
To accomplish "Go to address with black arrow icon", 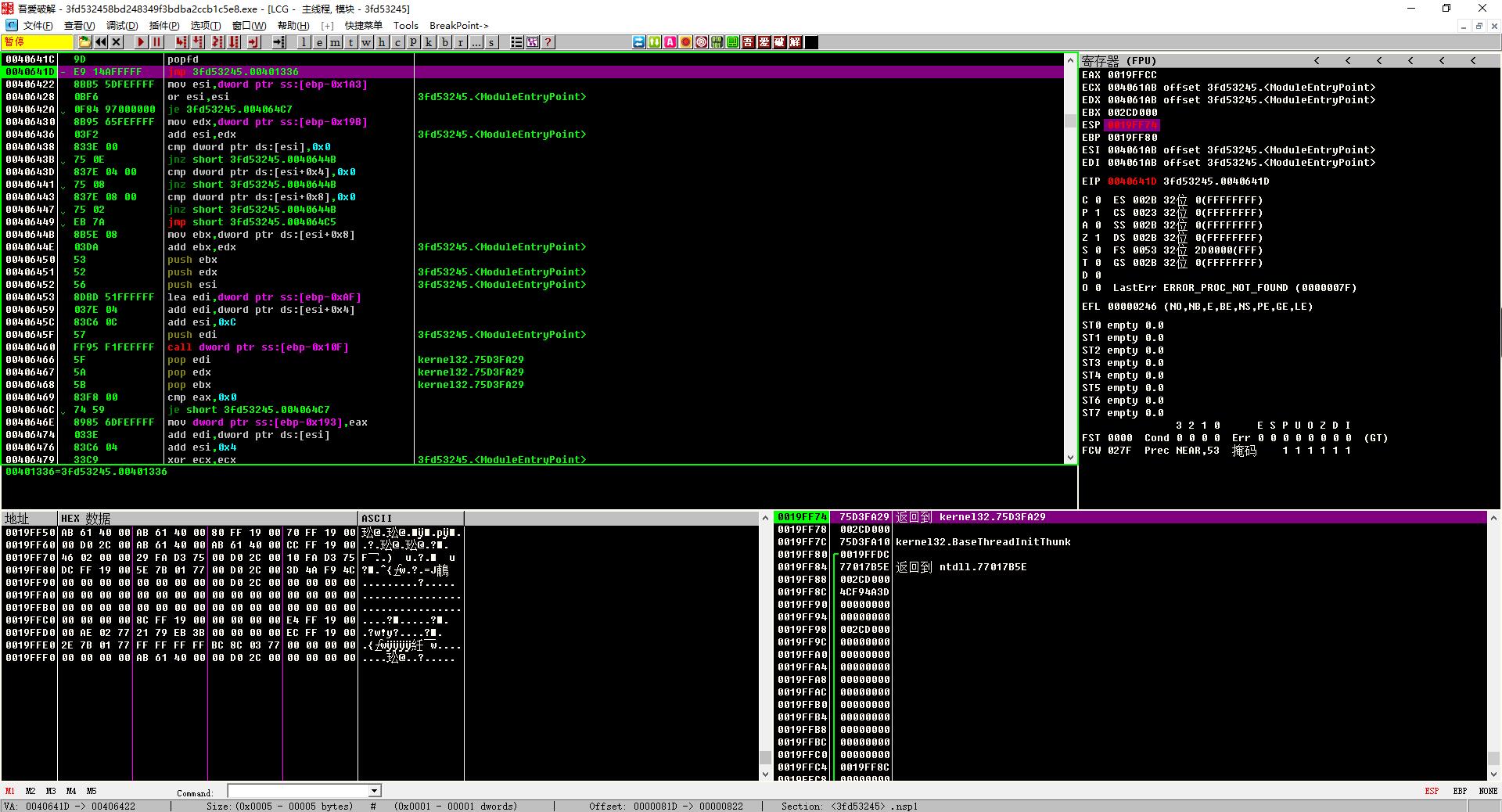I will pyautogui.click(x=279, y=42).
